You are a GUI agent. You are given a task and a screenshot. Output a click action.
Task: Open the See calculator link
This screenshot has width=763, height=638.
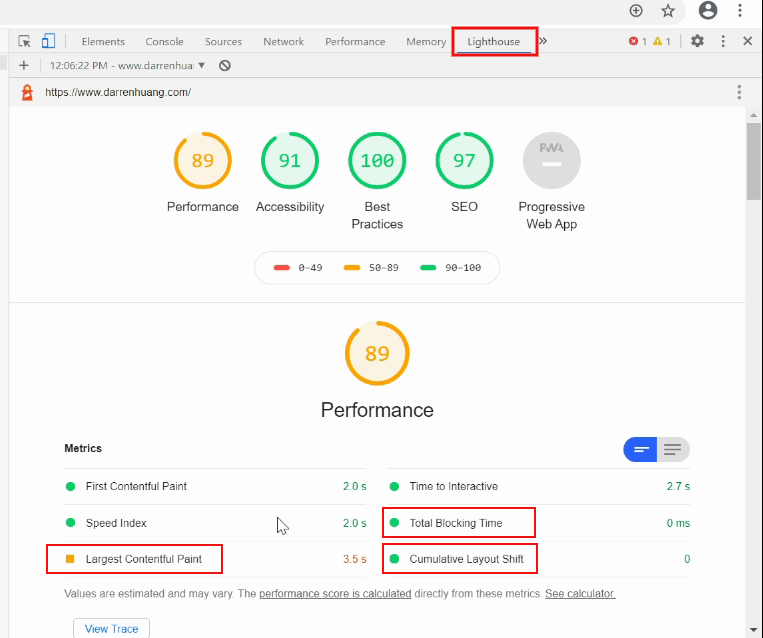pyautogui.click(x=580, y=594)
